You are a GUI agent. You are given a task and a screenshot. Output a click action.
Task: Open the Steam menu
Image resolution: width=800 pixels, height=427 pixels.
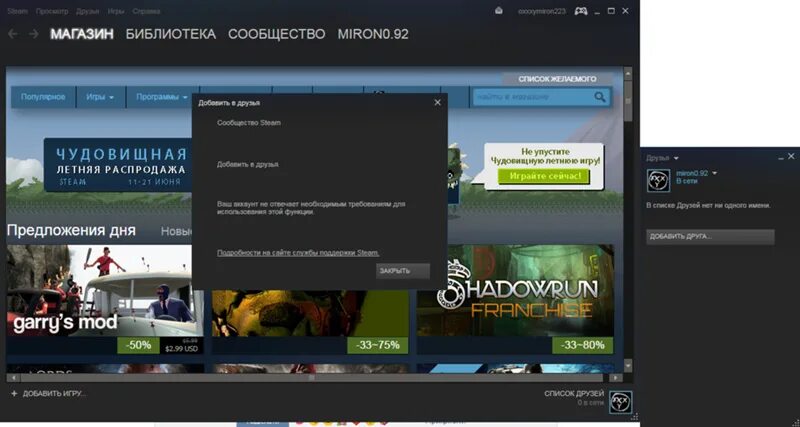point(17,11)
